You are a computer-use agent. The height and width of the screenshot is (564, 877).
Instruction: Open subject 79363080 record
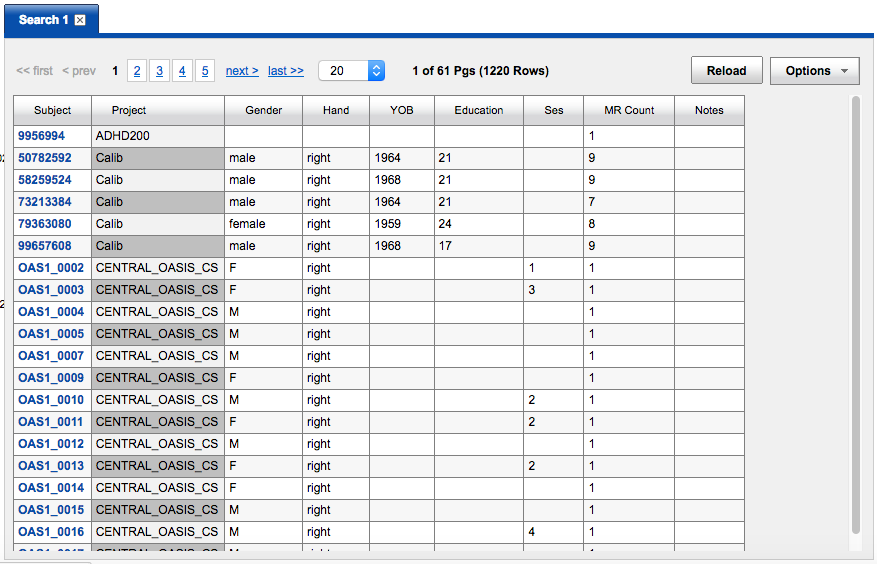pos(44,224)
